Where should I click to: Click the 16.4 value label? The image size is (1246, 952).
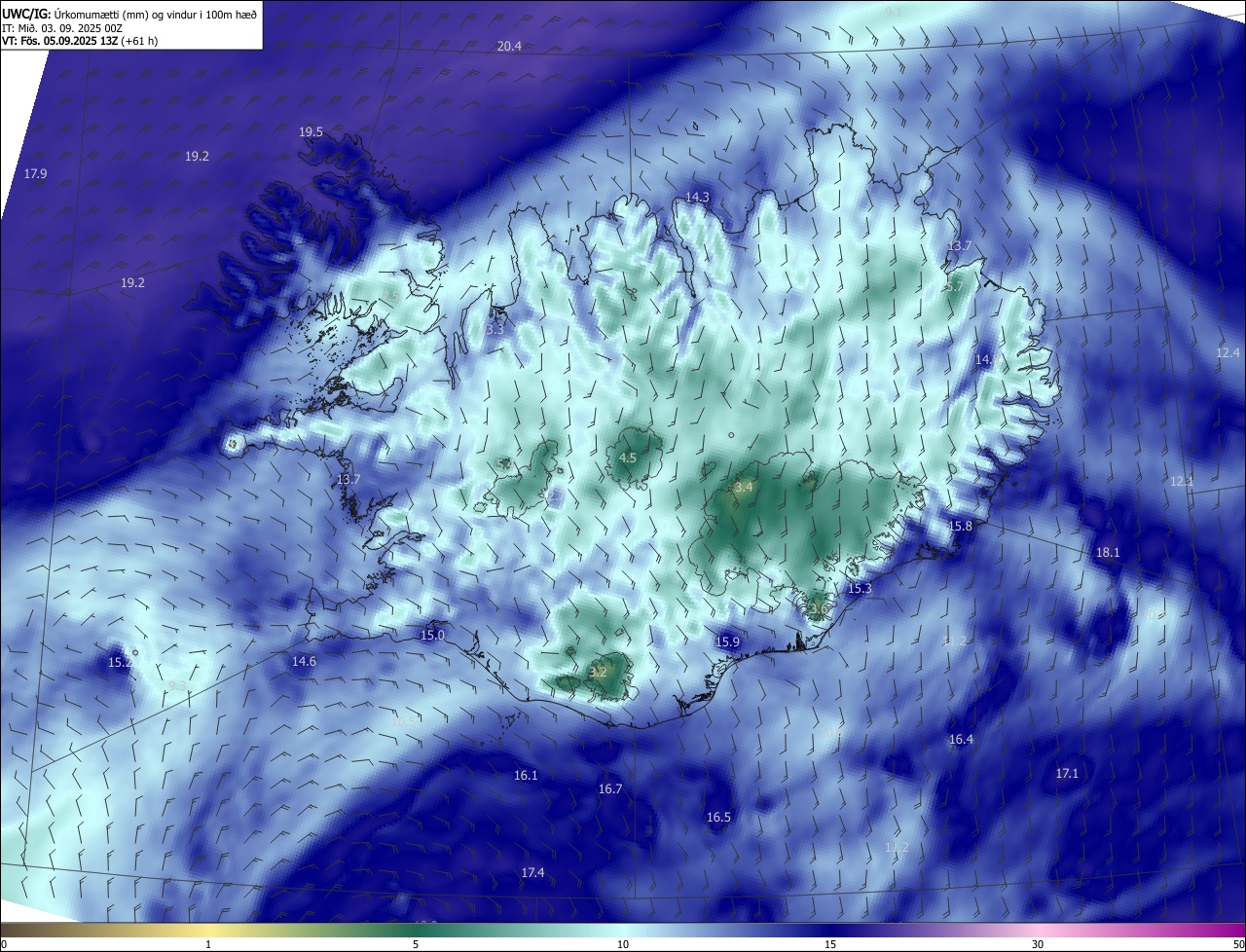[x=961, y=740]
